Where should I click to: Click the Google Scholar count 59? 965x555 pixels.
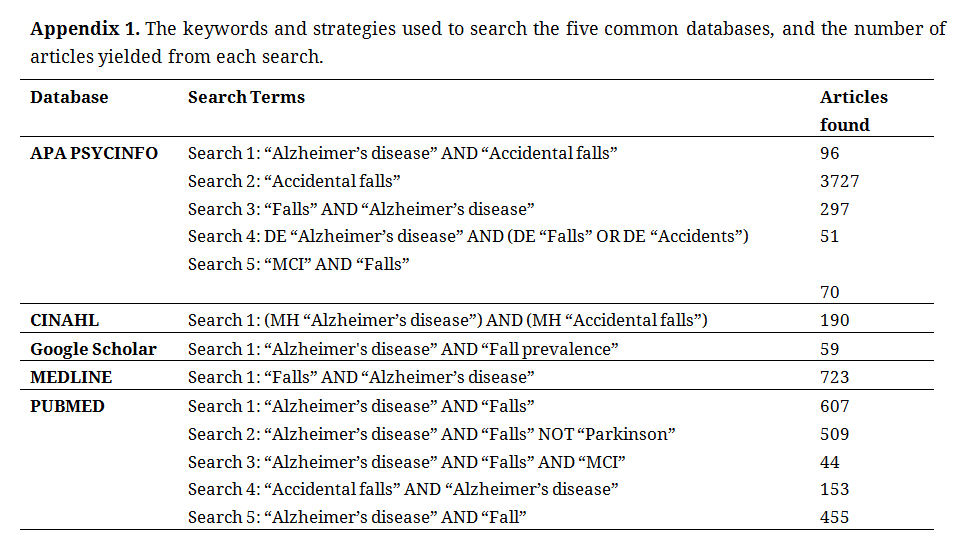tap(830, 349)
